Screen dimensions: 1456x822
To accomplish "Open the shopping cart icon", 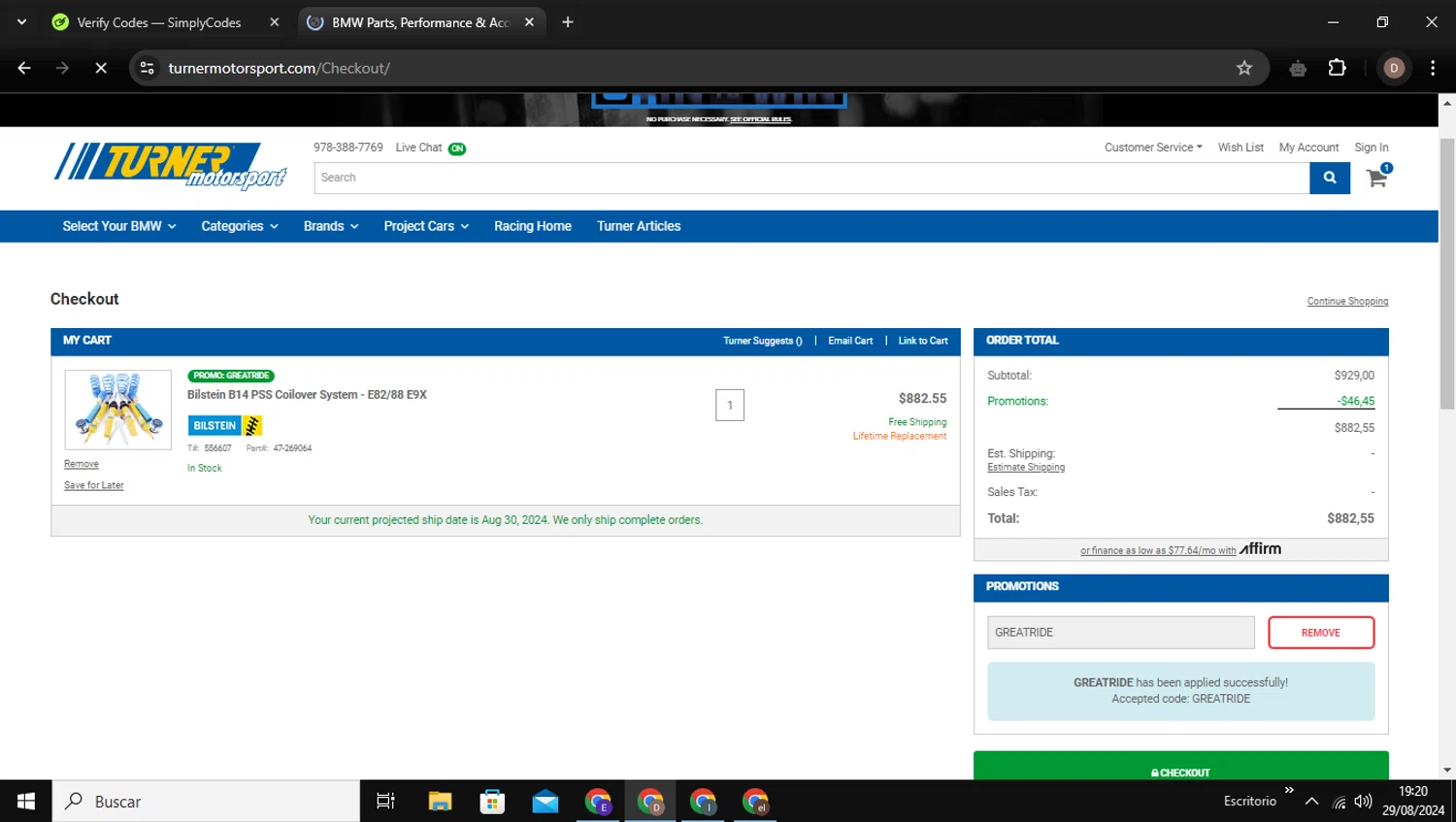I will tap(1377, 177).
